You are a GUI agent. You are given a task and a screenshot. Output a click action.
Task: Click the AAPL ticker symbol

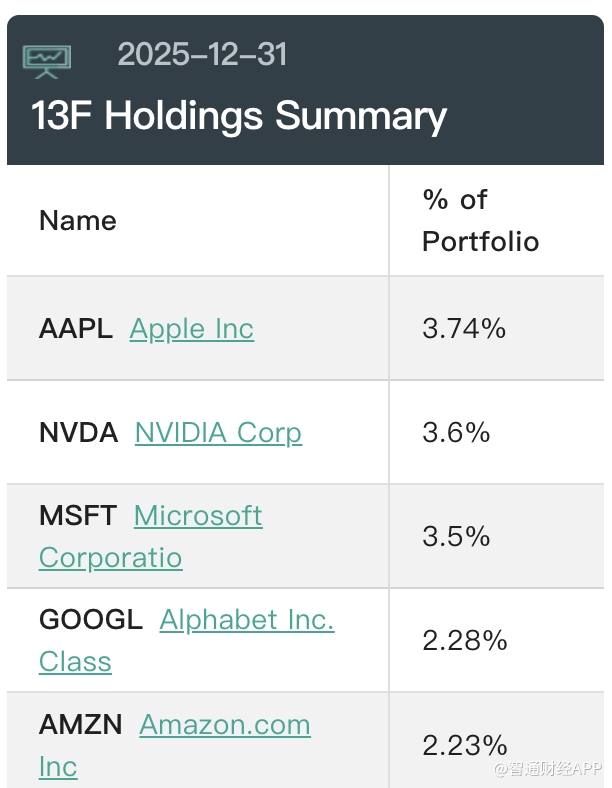[76, 329]
